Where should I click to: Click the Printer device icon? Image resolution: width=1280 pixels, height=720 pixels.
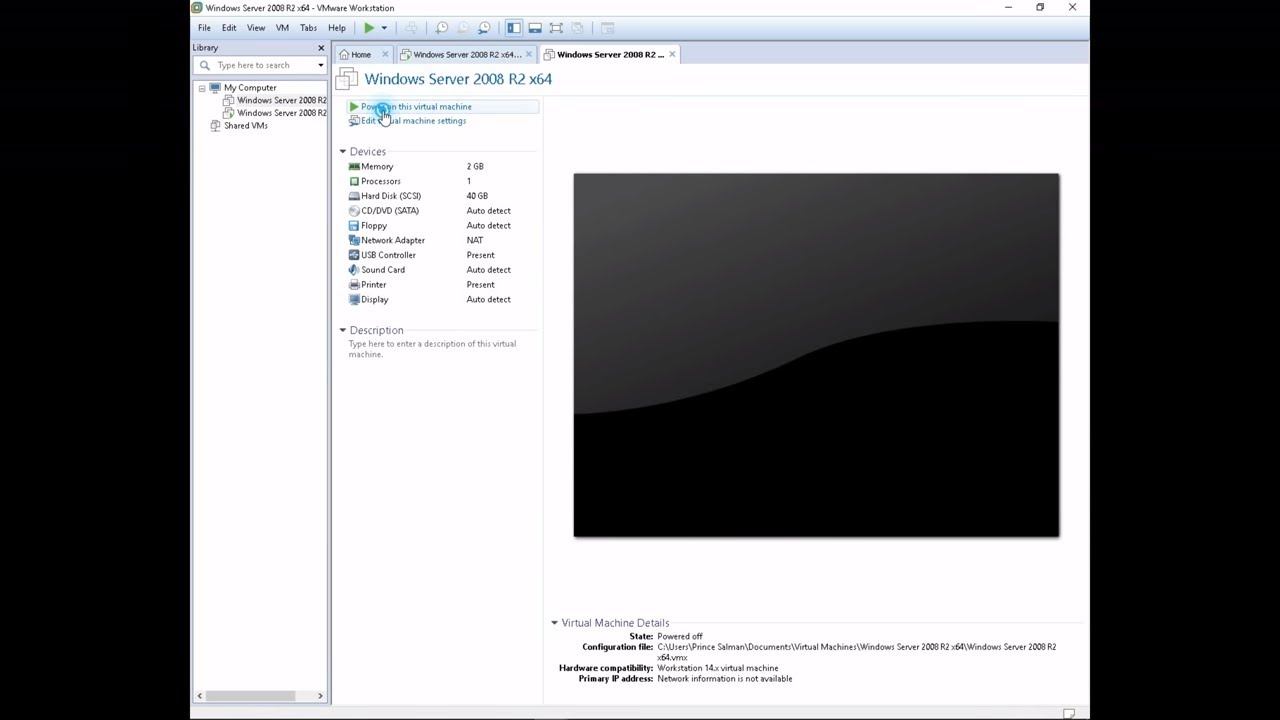(354, 284)
